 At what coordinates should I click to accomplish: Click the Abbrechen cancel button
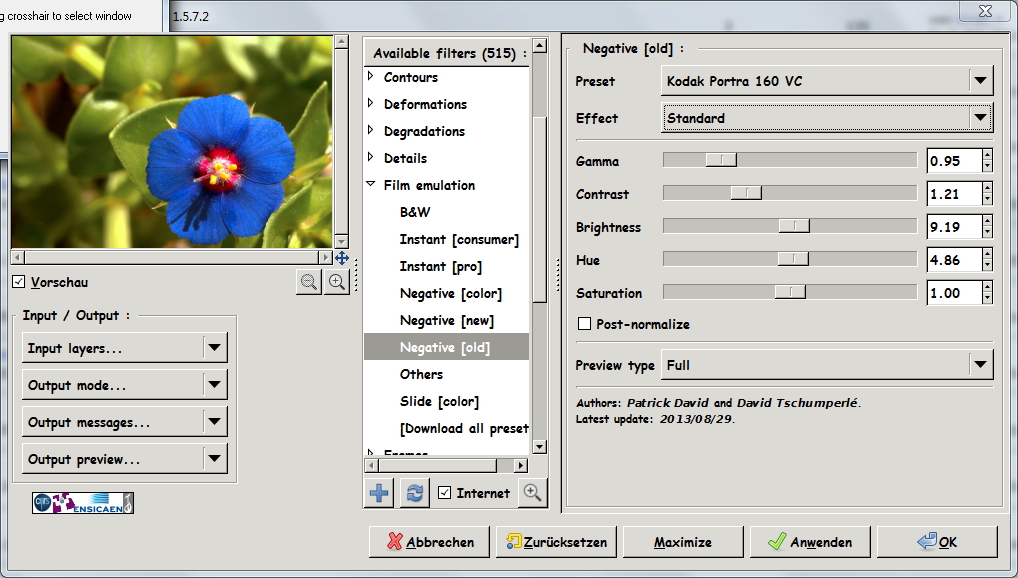pos(429,542)
